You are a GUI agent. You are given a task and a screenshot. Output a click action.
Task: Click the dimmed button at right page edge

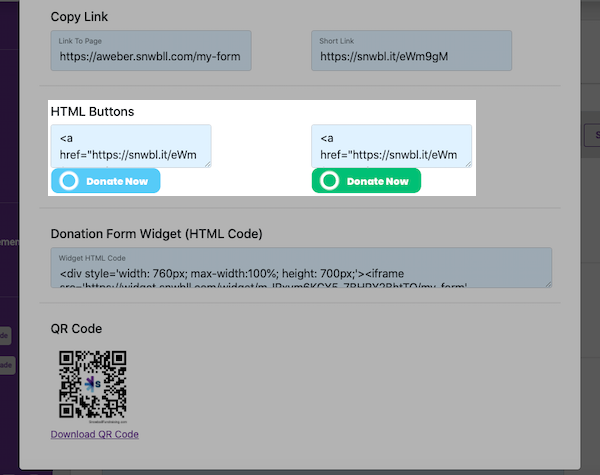(x=590, y=140)
